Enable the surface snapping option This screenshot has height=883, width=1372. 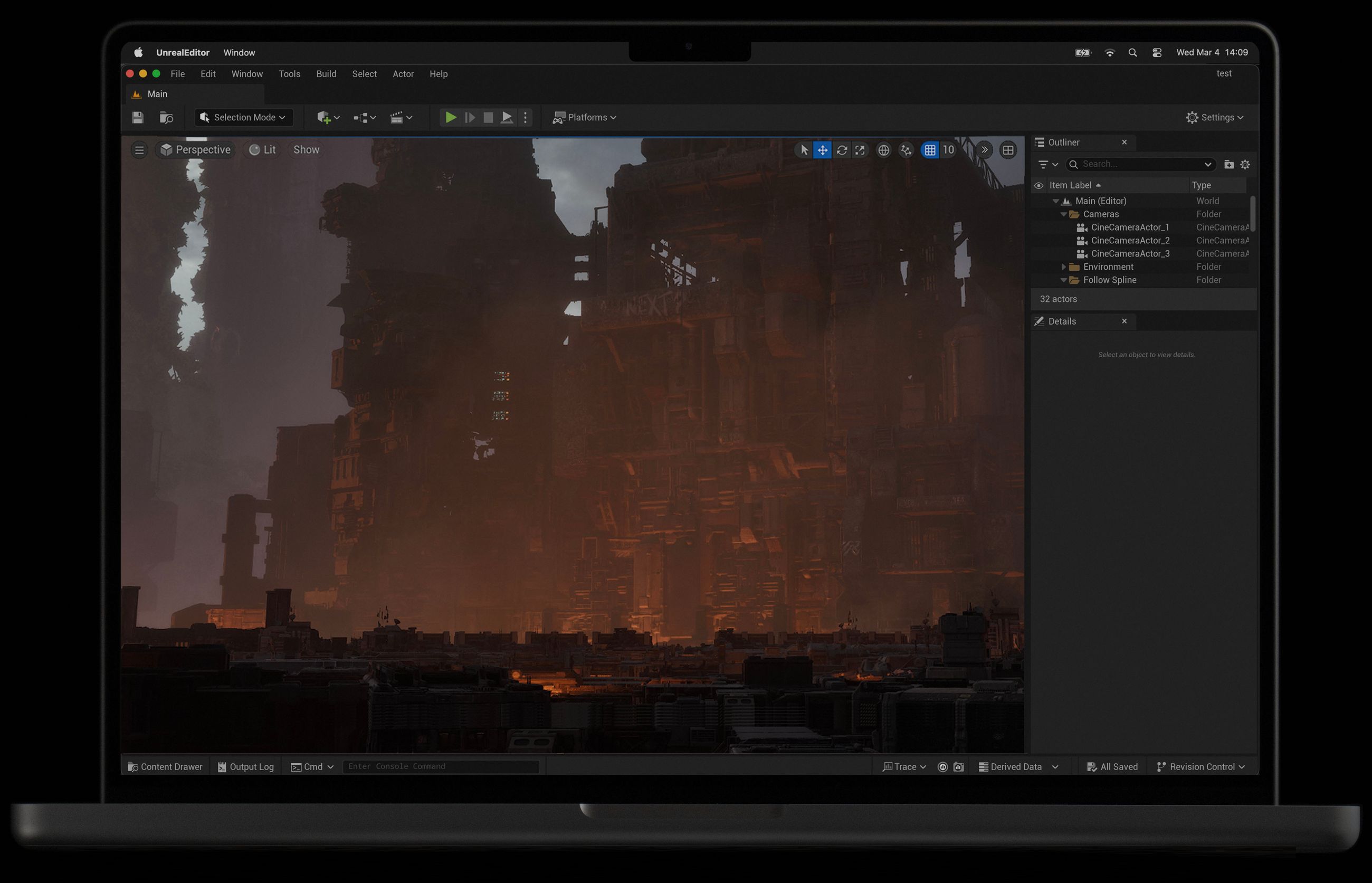[906, 150]
